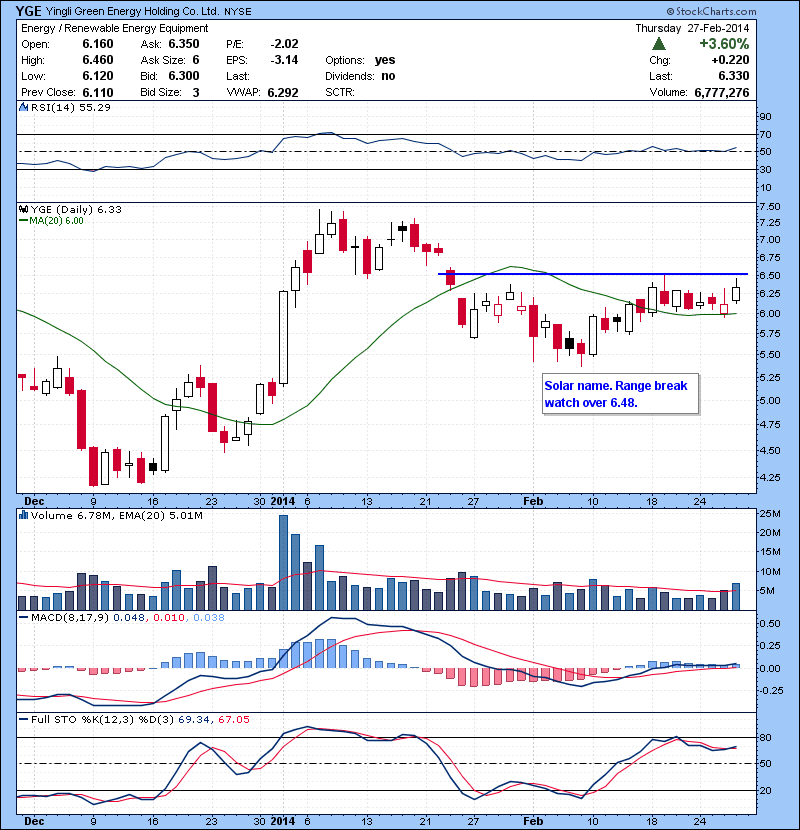800x830 pixels.
Task: Click the -0.25 label on the MACD axis
Action: (x=769, y=690)
